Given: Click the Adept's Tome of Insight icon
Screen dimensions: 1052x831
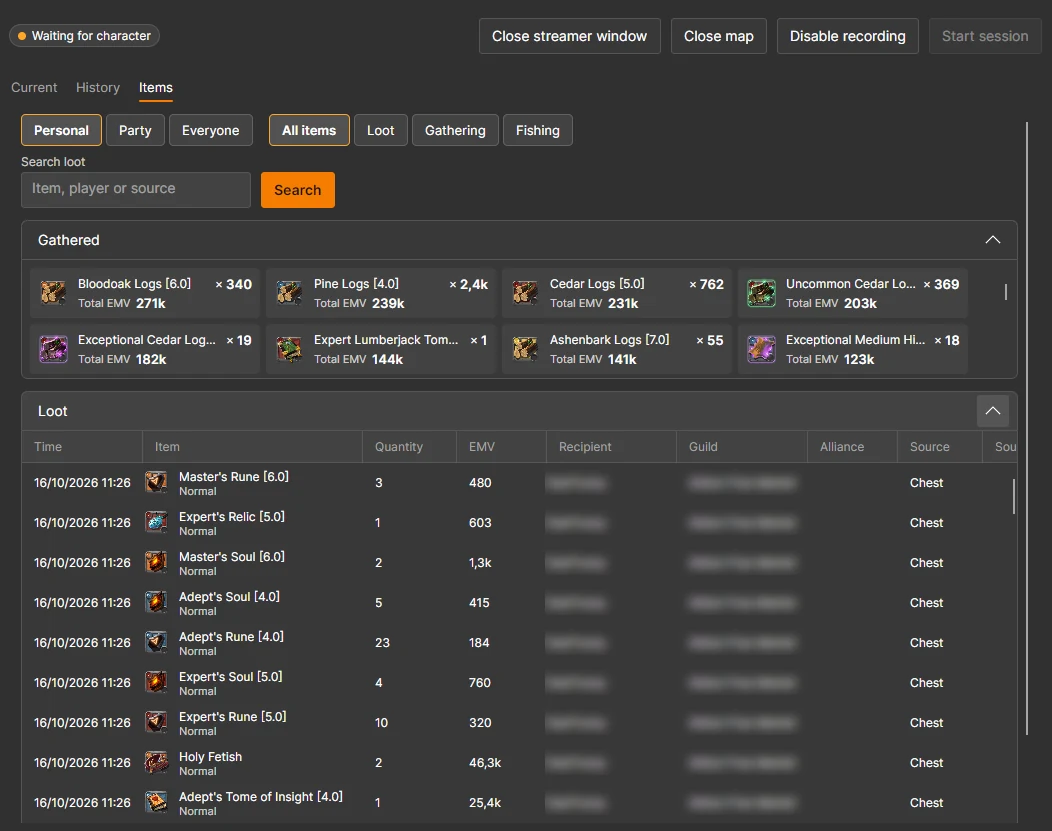Looking at the screenshot, I should pos(156,802).
